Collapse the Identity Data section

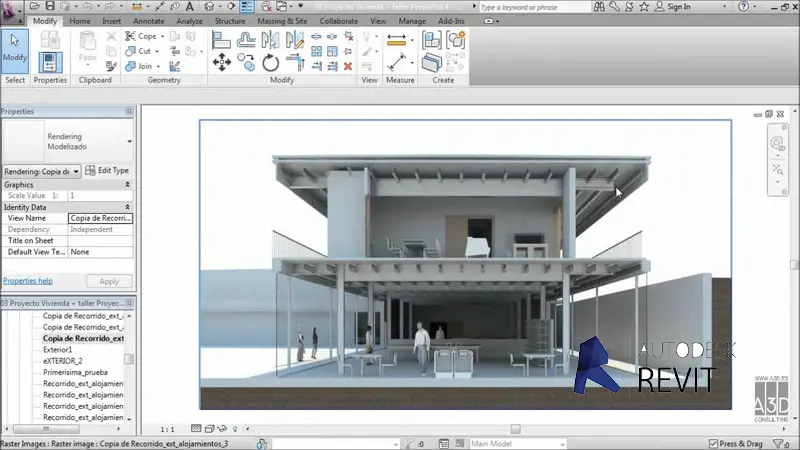pos(127,206)
